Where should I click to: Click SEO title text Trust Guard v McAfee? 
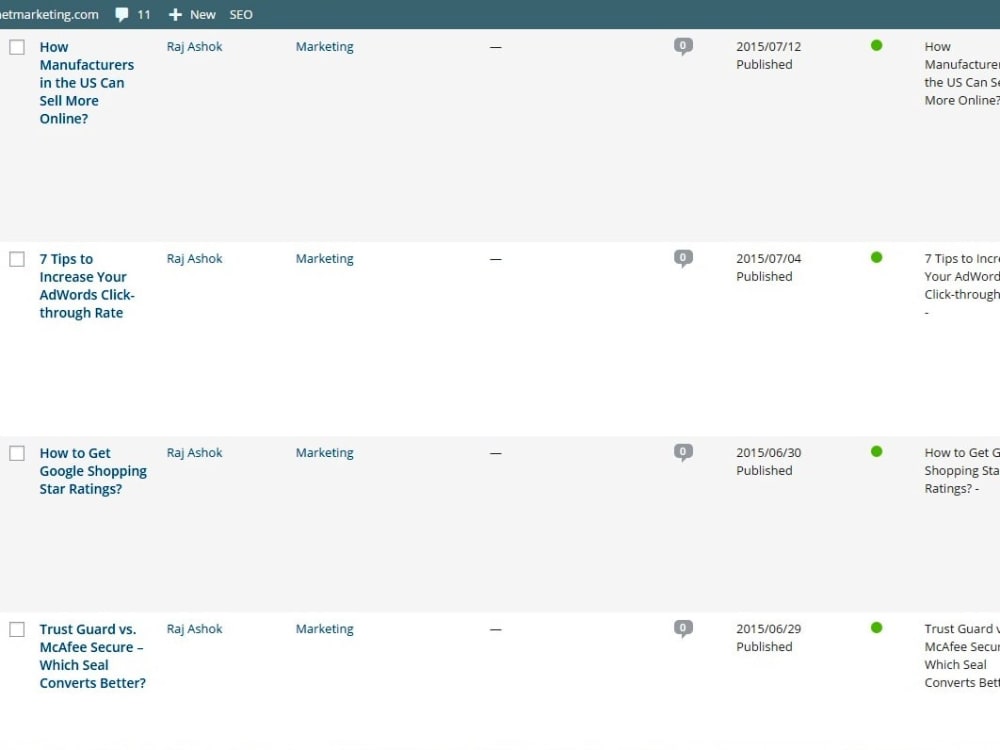click(x=962, y=655)
